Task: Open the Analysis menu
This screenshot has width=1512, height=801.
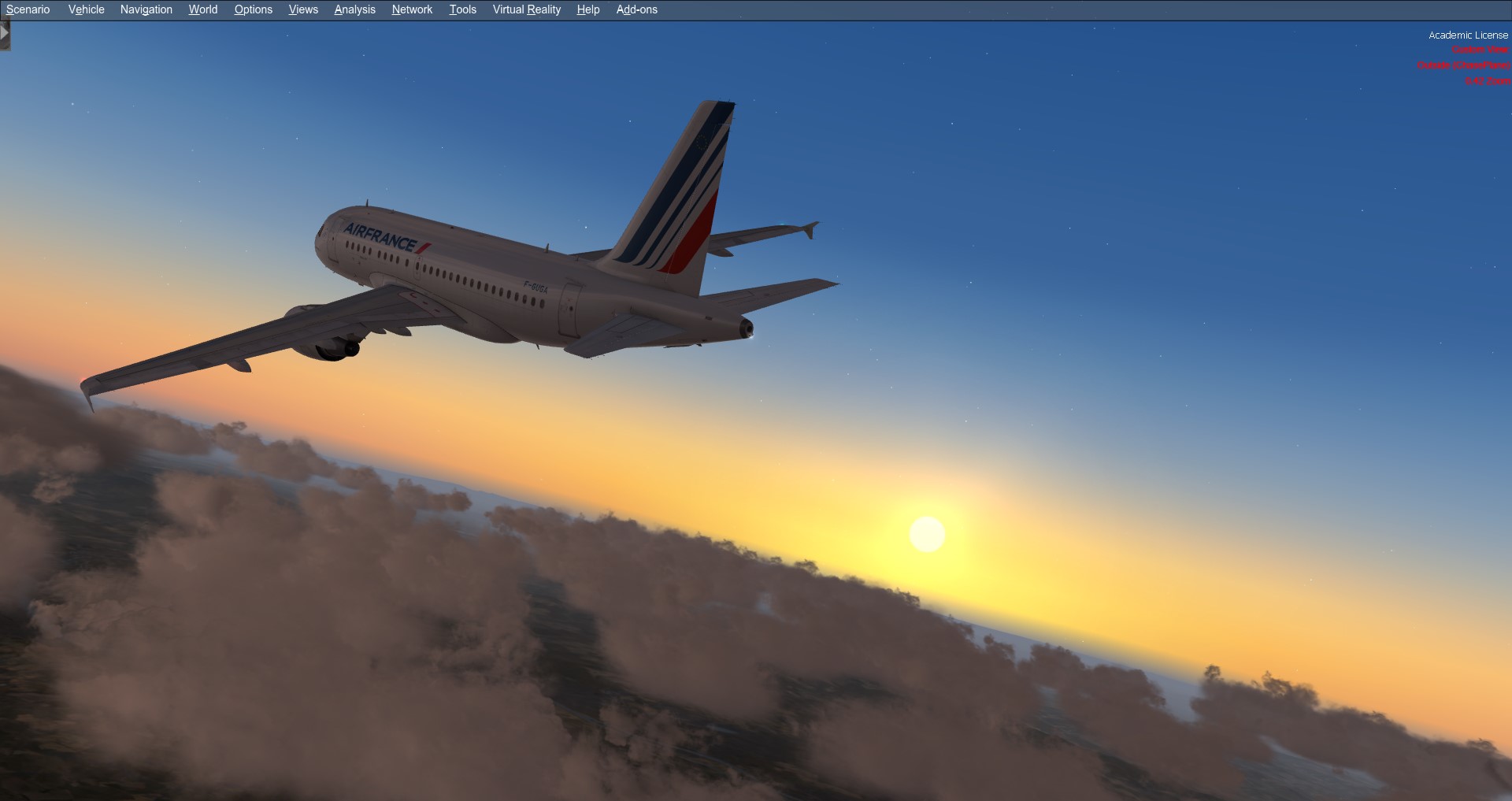Action: [355, 9]
